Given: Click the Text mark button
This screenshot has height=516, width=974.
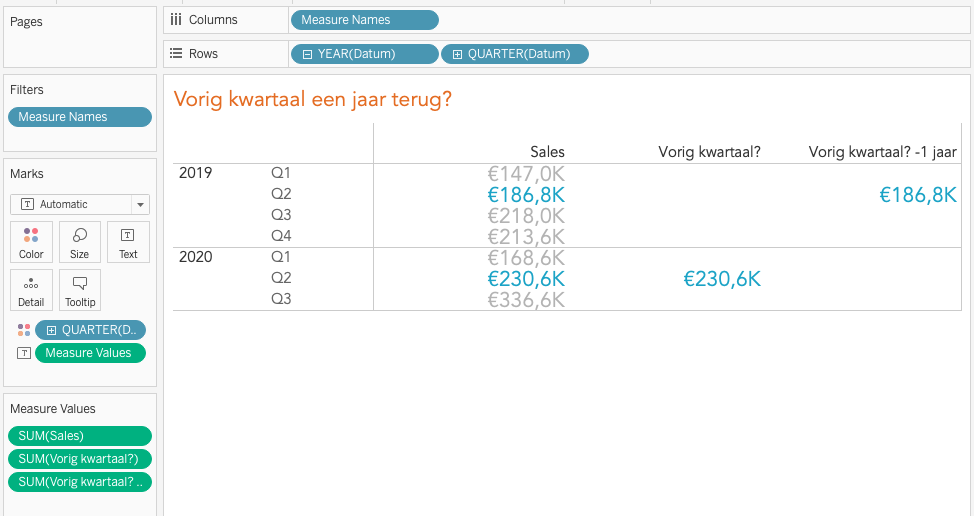Looking at the screenshot, I should (128, 241).
